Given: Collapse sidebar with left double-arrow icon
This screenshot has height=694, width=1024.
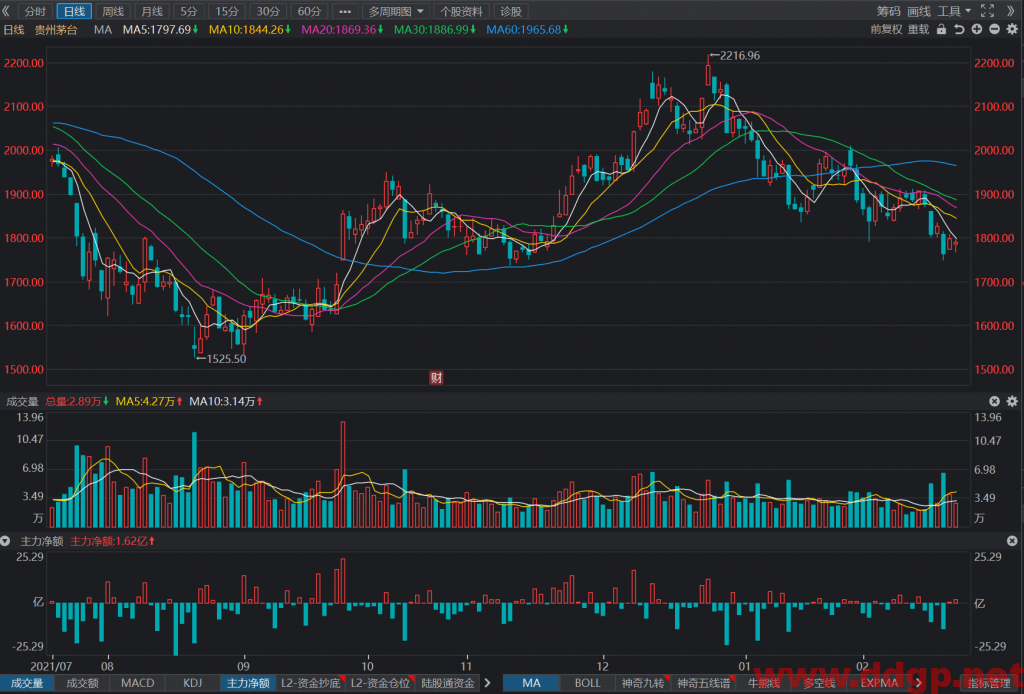Looking at the screenshot, I should [x=6, y=11].
